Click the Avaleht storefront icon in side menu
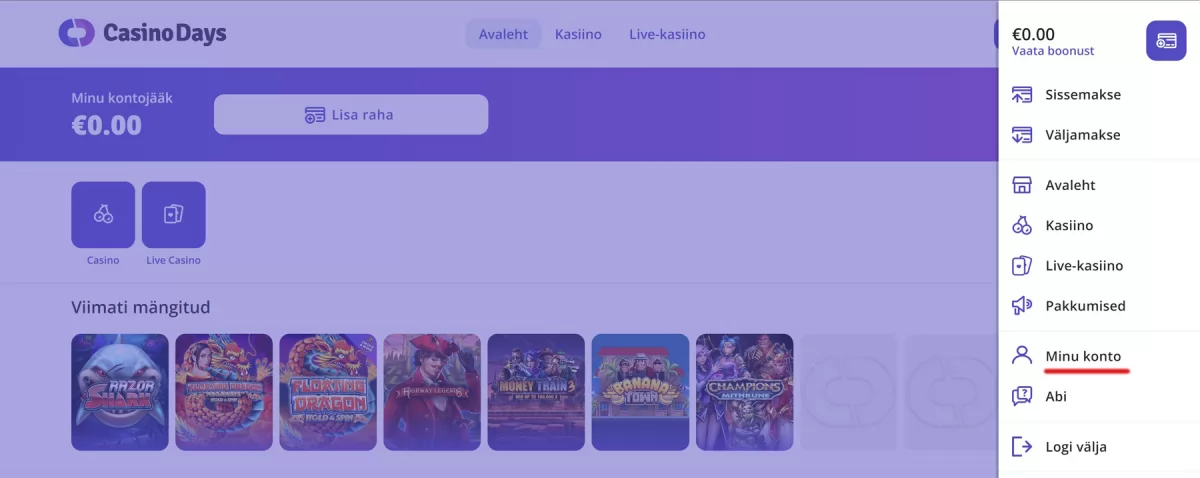The height and width of the screenshot is (478, 1200). 1022,185
